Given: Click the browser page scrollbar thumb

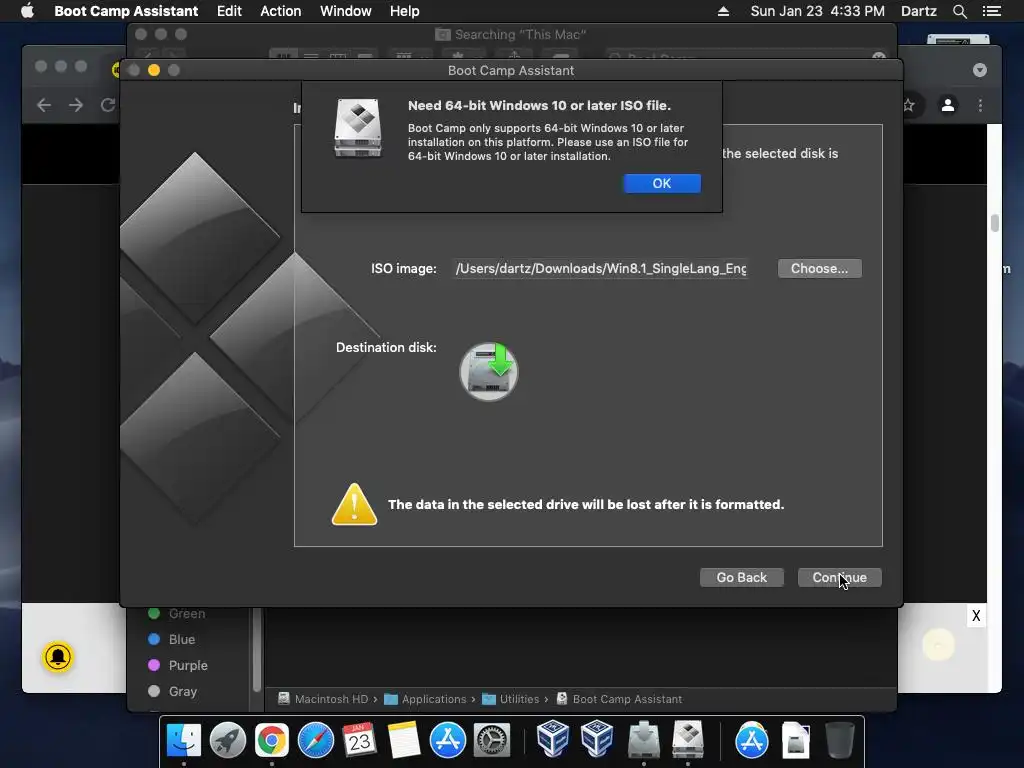Looking at the screenshot, I should 995,223.
